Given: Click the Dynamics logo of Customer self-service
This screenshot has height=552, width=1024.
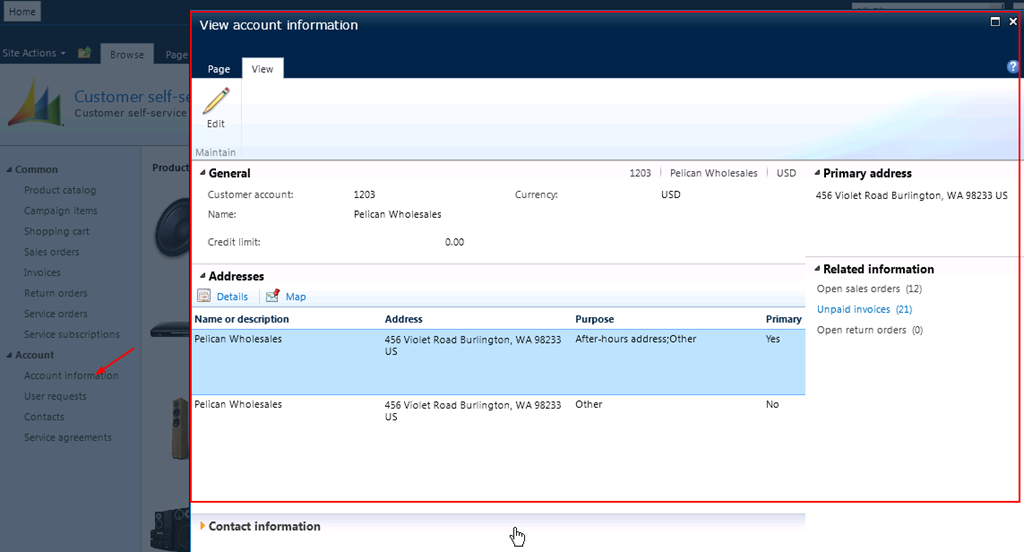Looking at the screenshot, I should point(35,103).
